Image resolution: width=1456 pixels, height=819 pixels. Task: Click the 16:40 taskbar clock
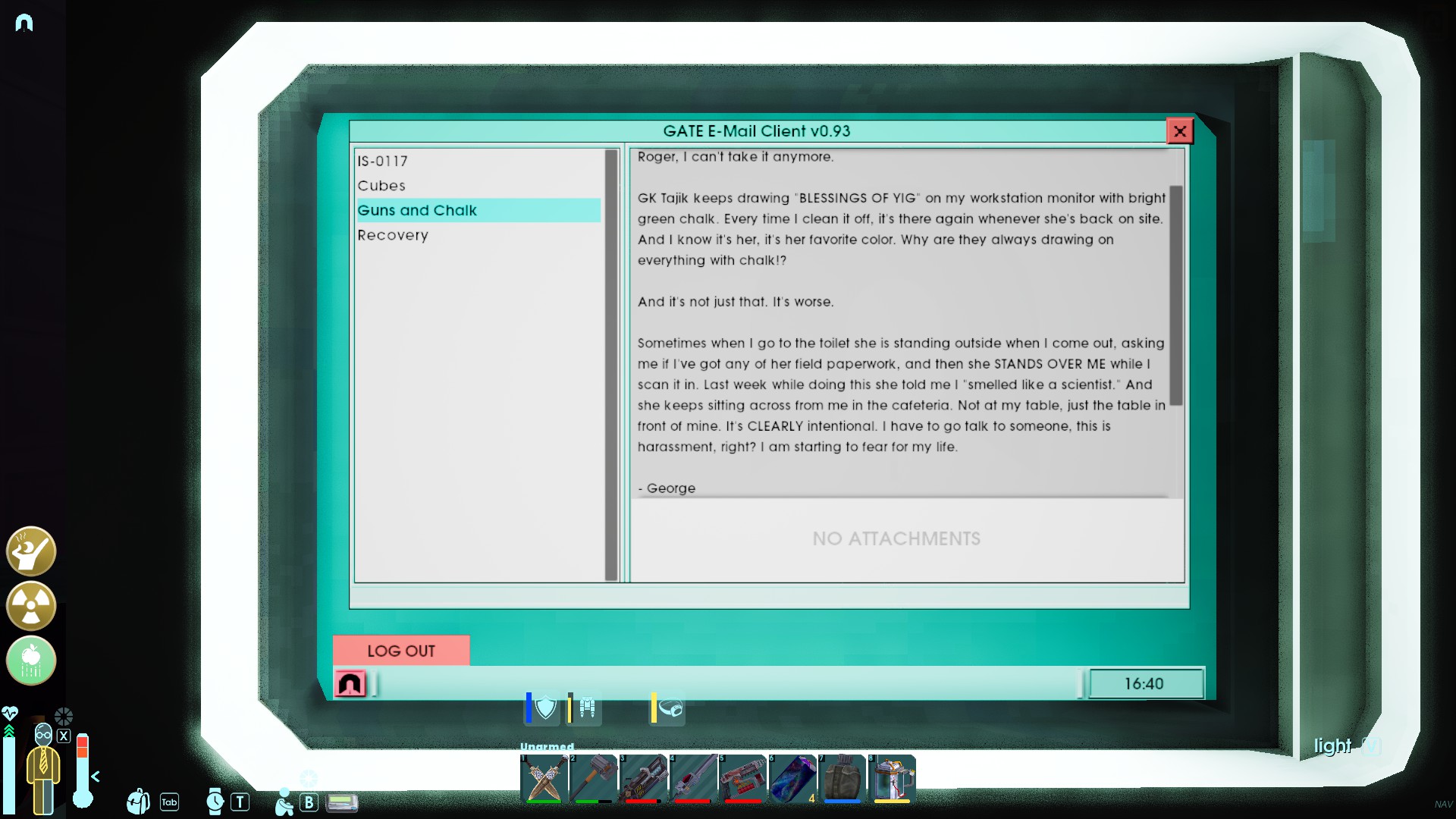tap(1144, 684)
